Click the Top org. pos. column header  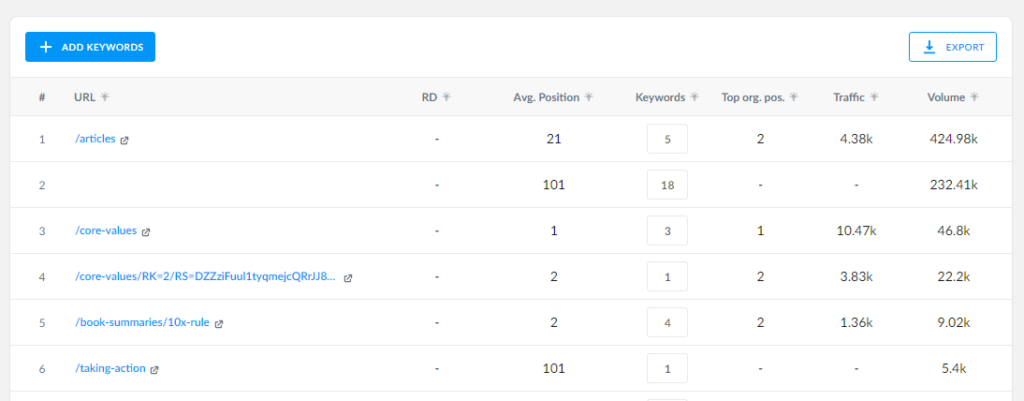[753, 97]
